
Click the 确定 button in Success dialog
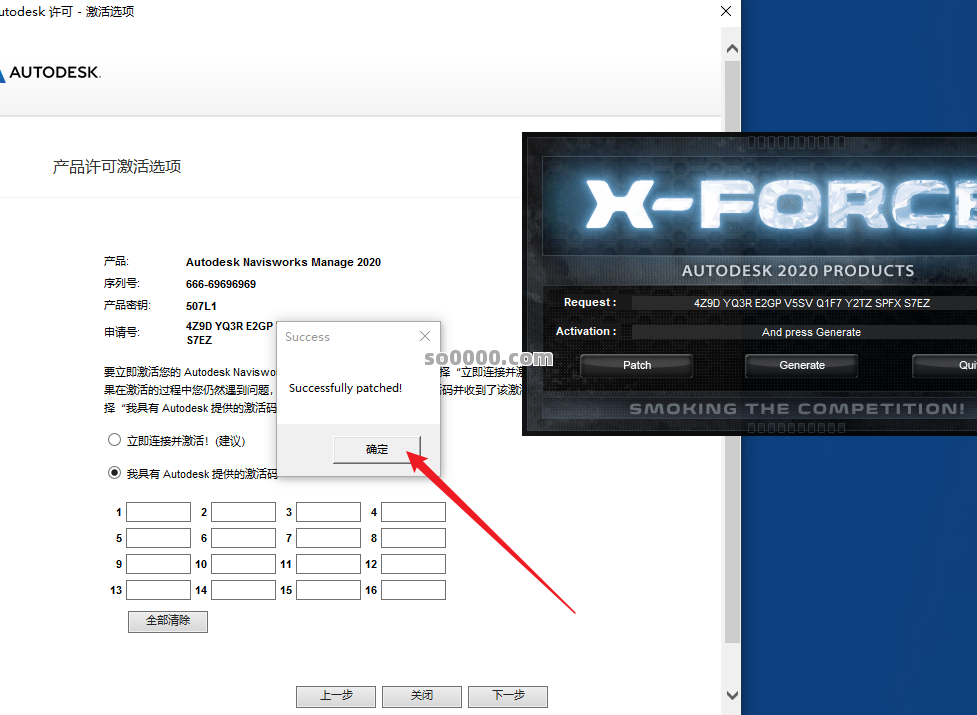click(377, 450)
